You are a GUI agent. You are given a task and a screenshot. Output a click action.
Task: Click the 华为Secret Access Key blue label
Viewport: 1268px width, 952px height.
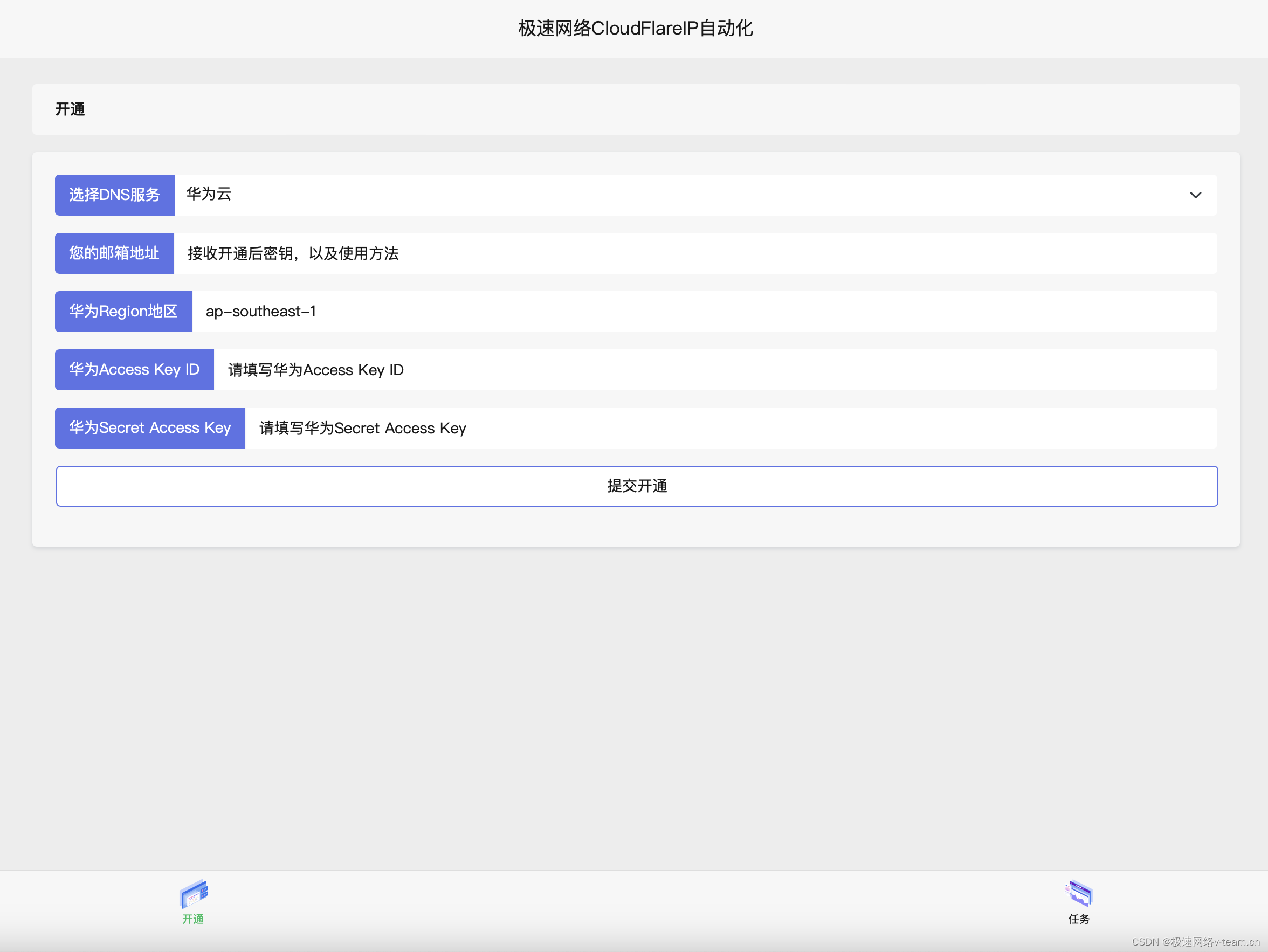click(150, 428)
